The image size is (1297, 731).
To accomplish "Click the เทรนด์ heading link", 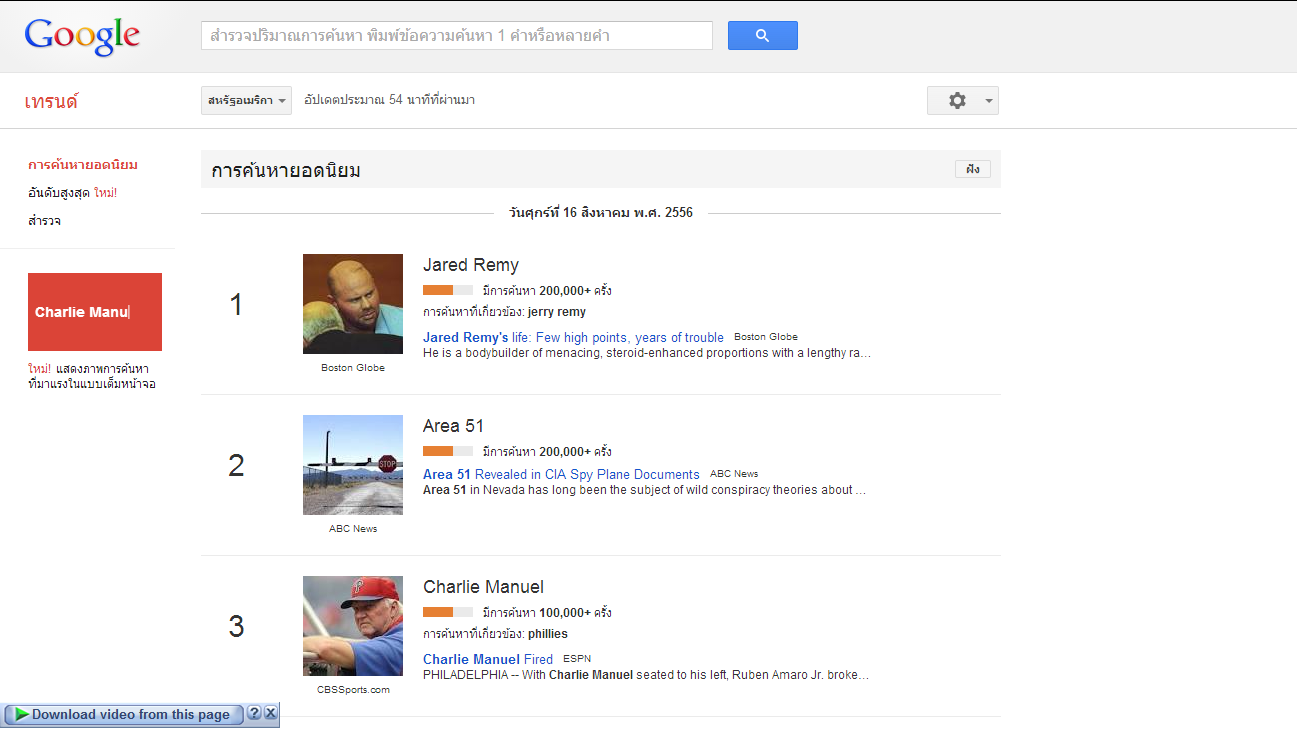I will [x=51, y=101].
